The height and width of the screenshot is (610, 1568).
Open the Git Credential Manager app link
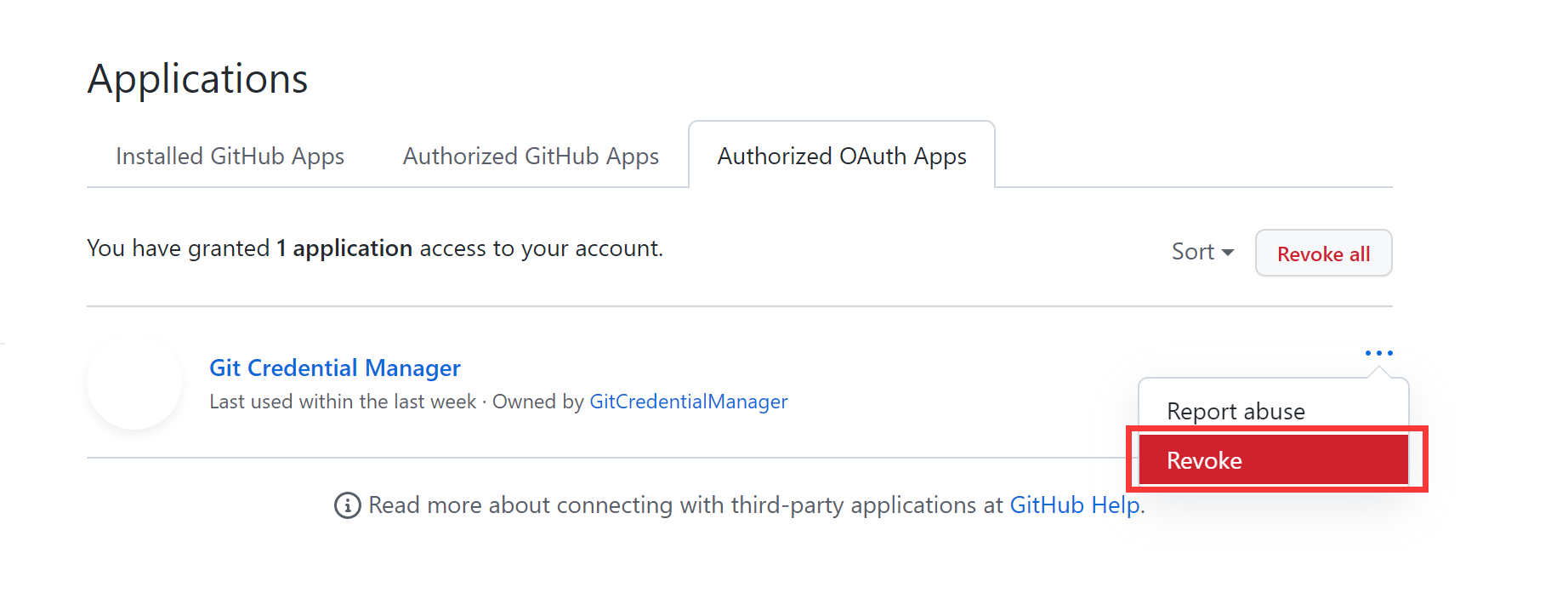pyautogui.click(x=335, y=368)
